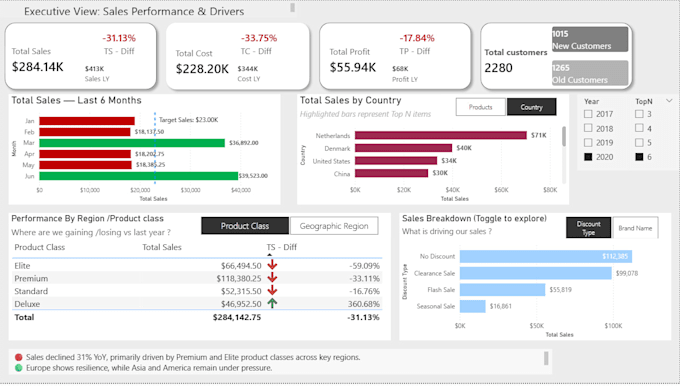Viewport: 680px width, 386px height.
Task: Expand the TopN slicer chevron
Action: click(669, 101)
